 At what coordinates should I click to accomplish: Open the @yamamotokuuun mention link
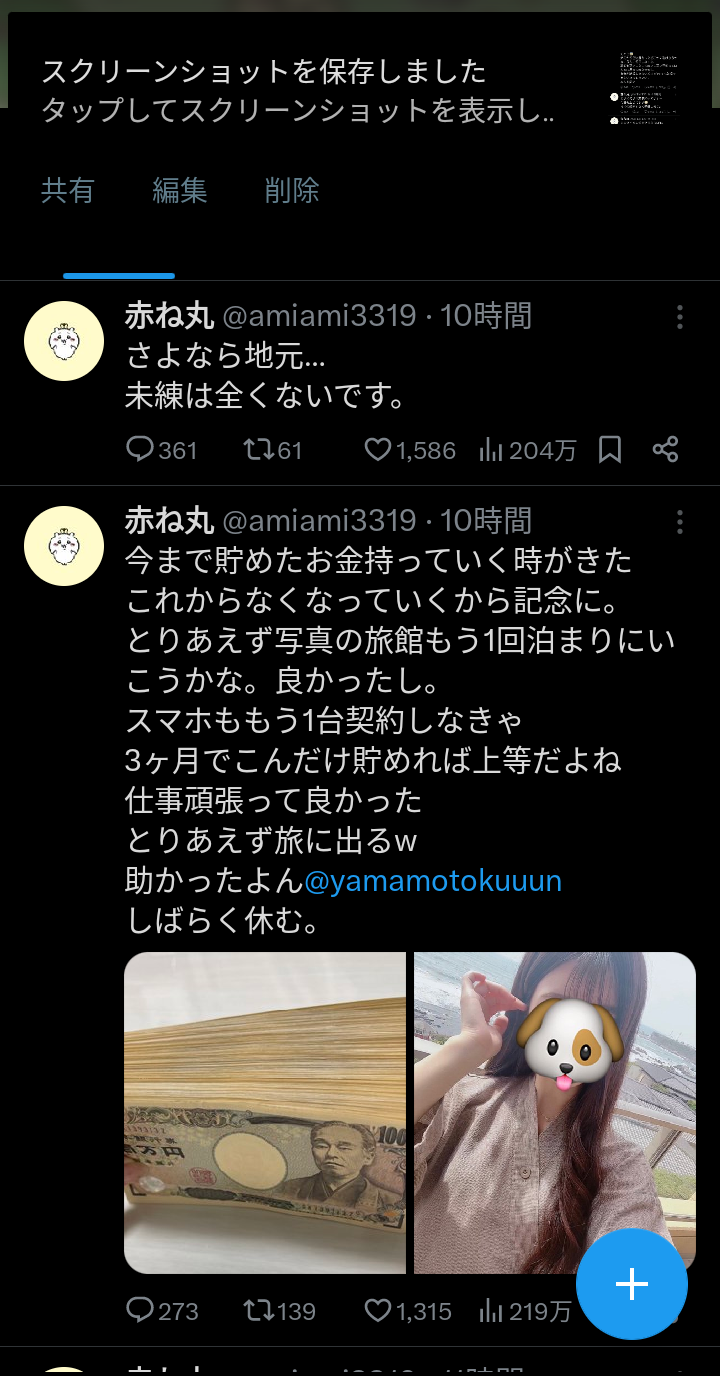(433, 881)
